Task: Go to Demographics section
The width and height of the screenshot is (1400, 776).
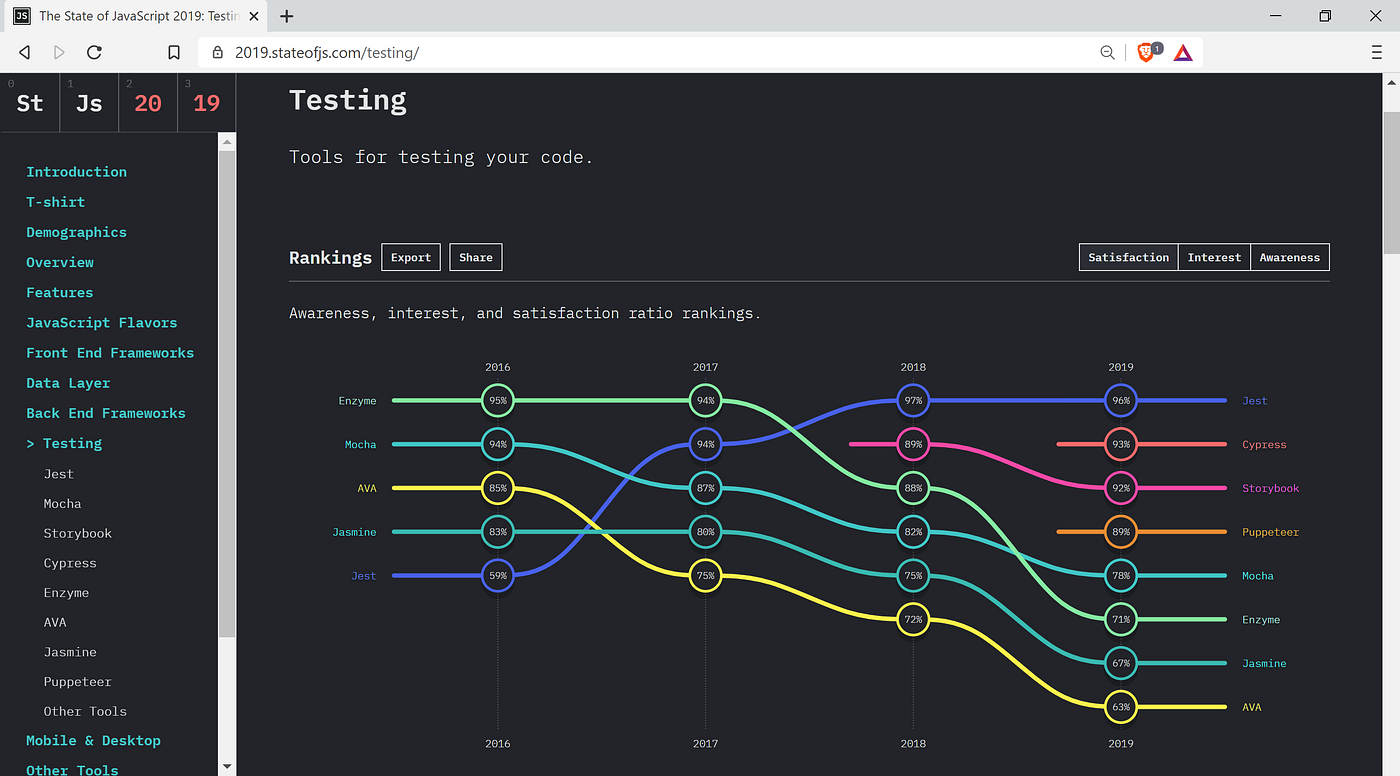Action: (x=76, y=232)
